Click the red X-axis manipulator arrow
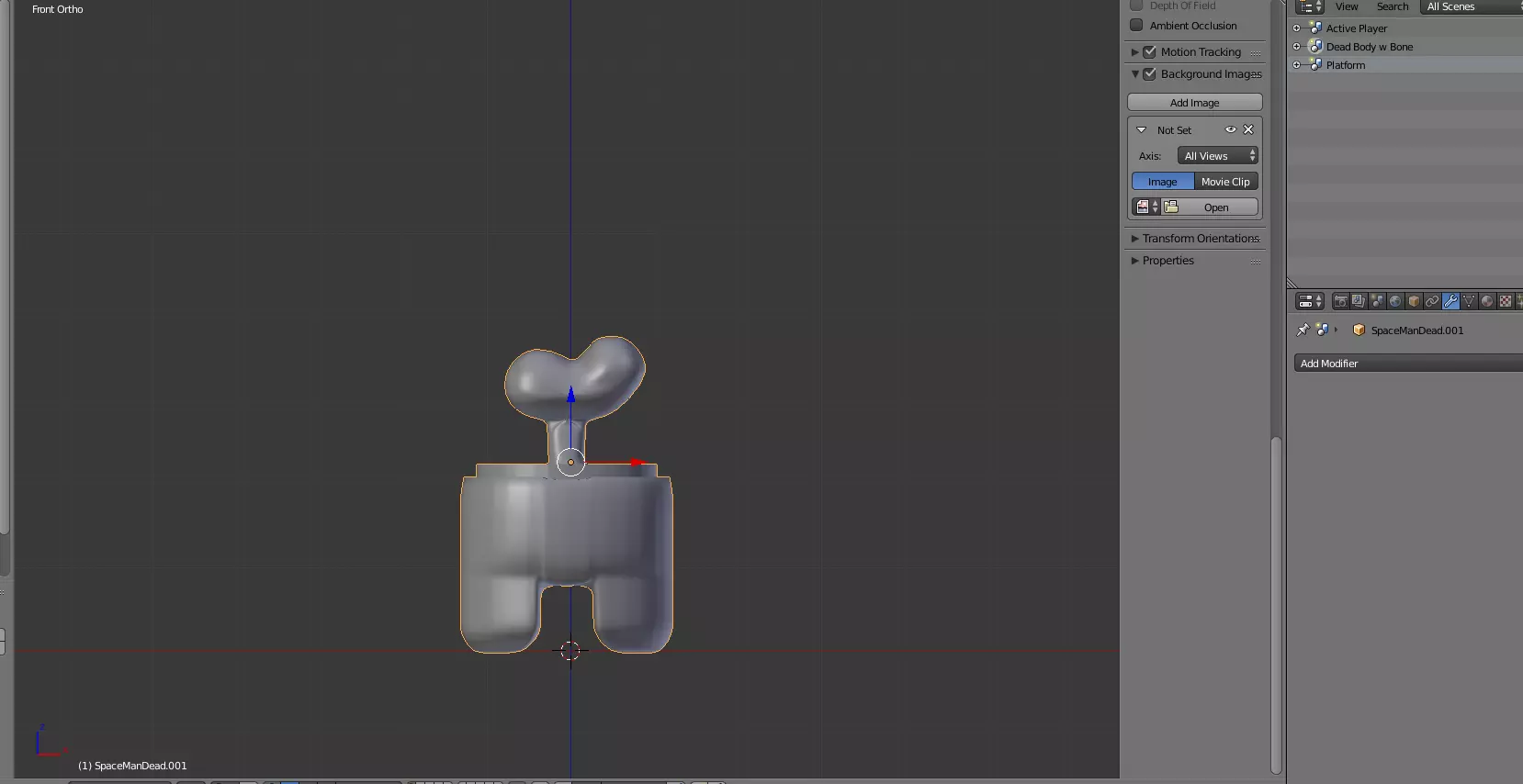1523x784 pixels. click(638, 463)
